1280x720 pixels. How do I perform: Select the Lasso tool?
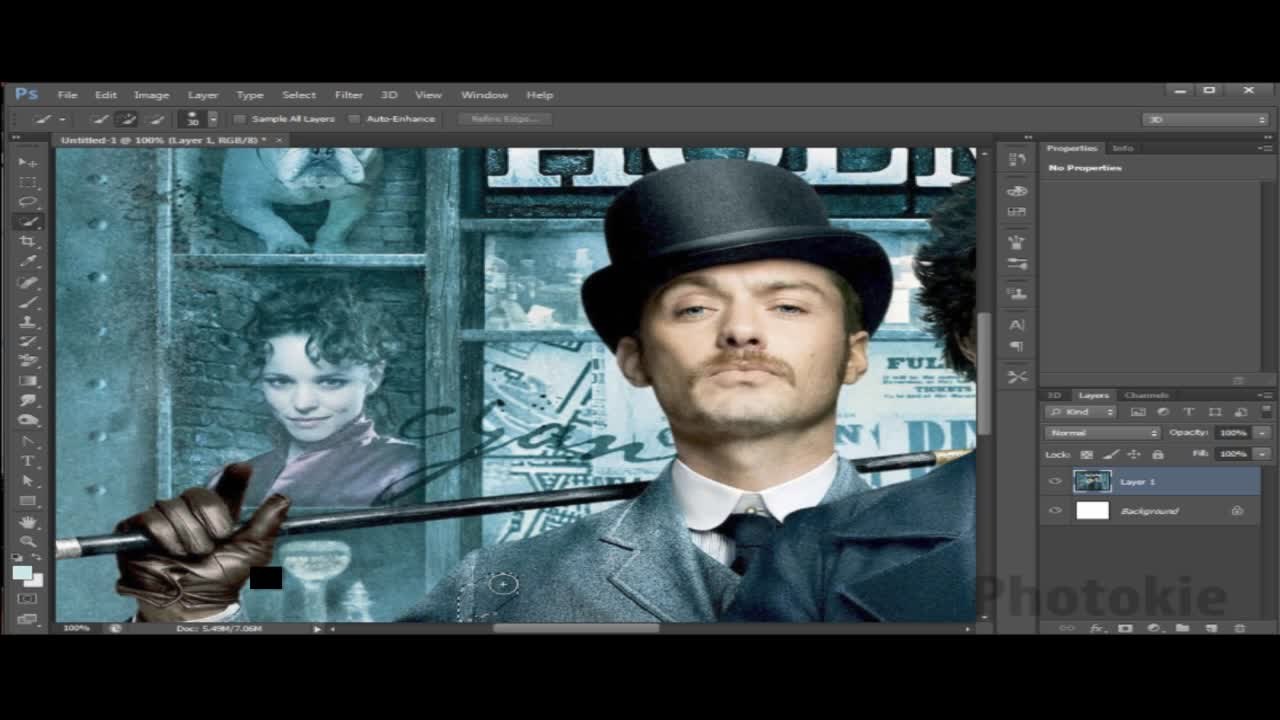tap(27, 202)
